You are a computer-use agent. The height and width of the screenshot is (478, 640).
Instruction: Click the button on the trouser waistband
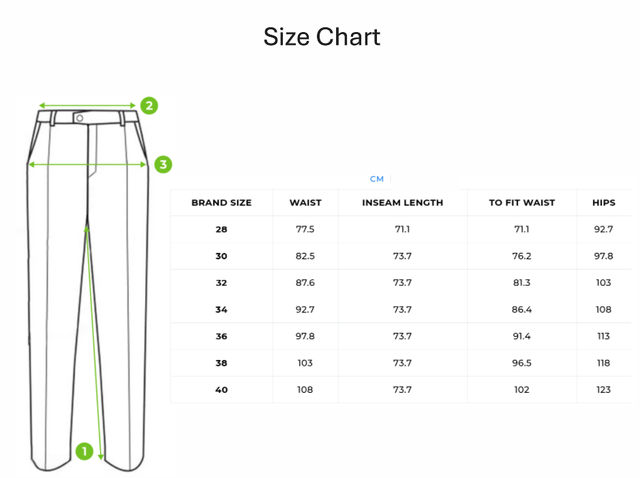80,118
